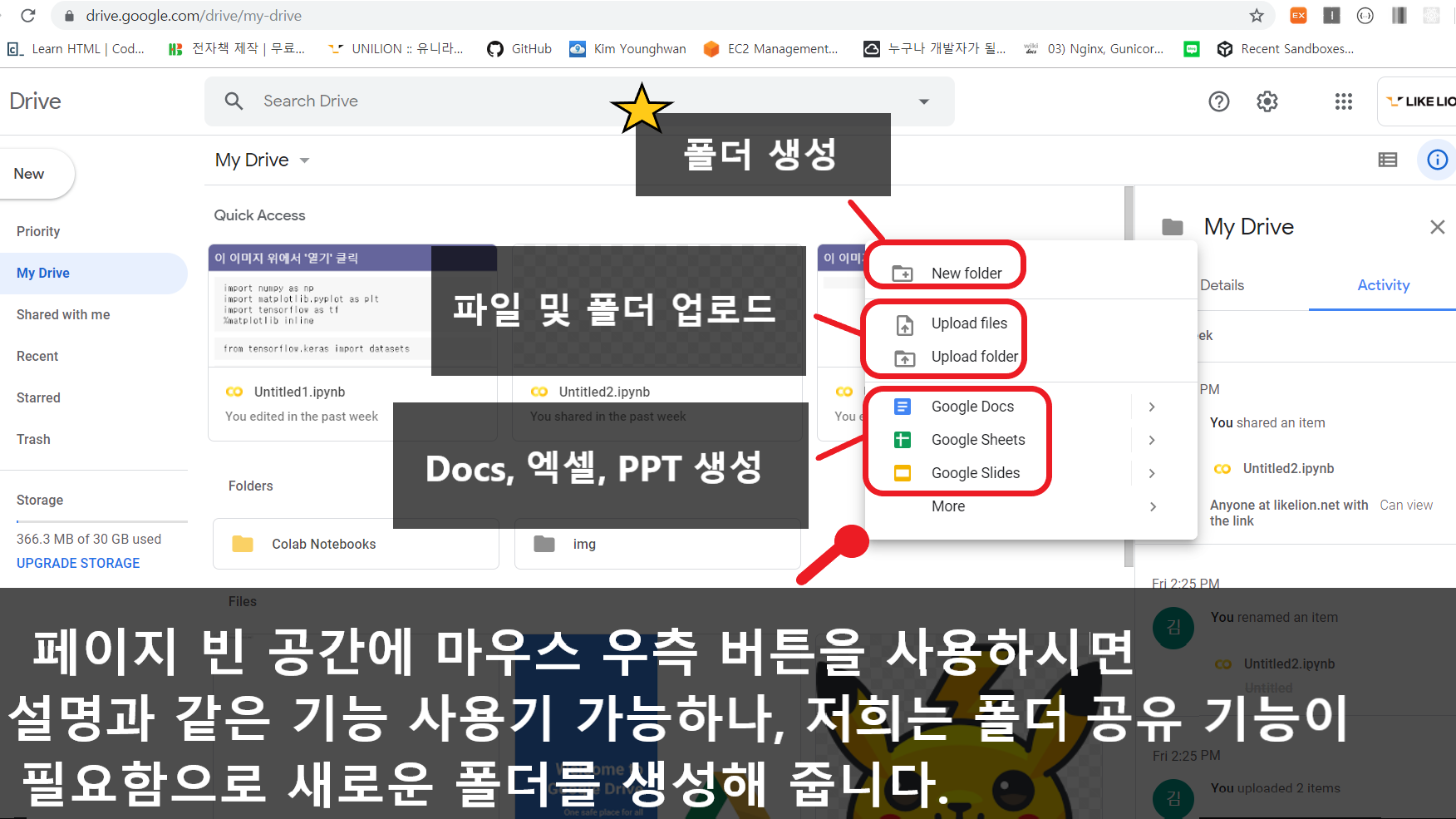Click the storage usage progress bar
The height and width of the screenshot is (819, 1456).
click(x=101, y=521)
